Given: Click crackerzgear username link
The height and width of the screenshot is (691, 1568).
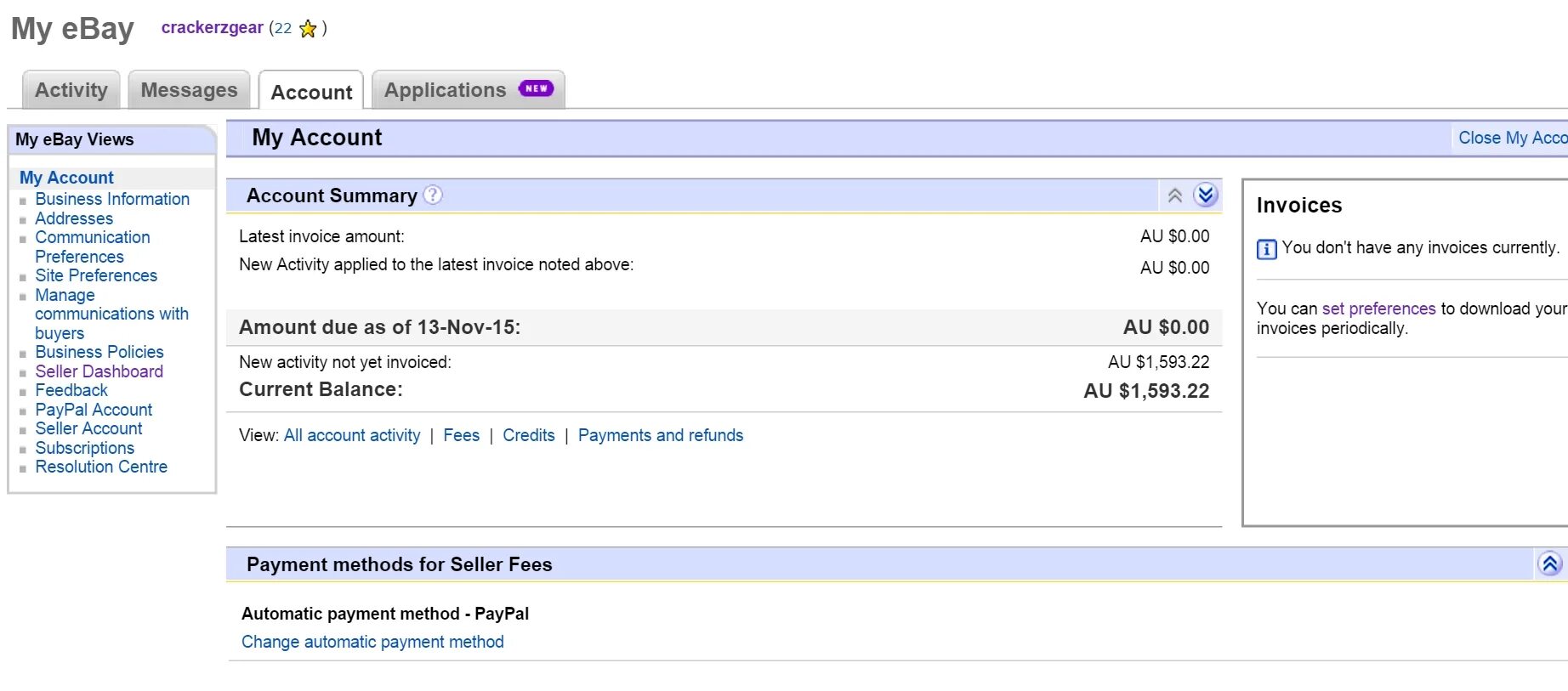Looking at the screenshot, I should [212, 27].
